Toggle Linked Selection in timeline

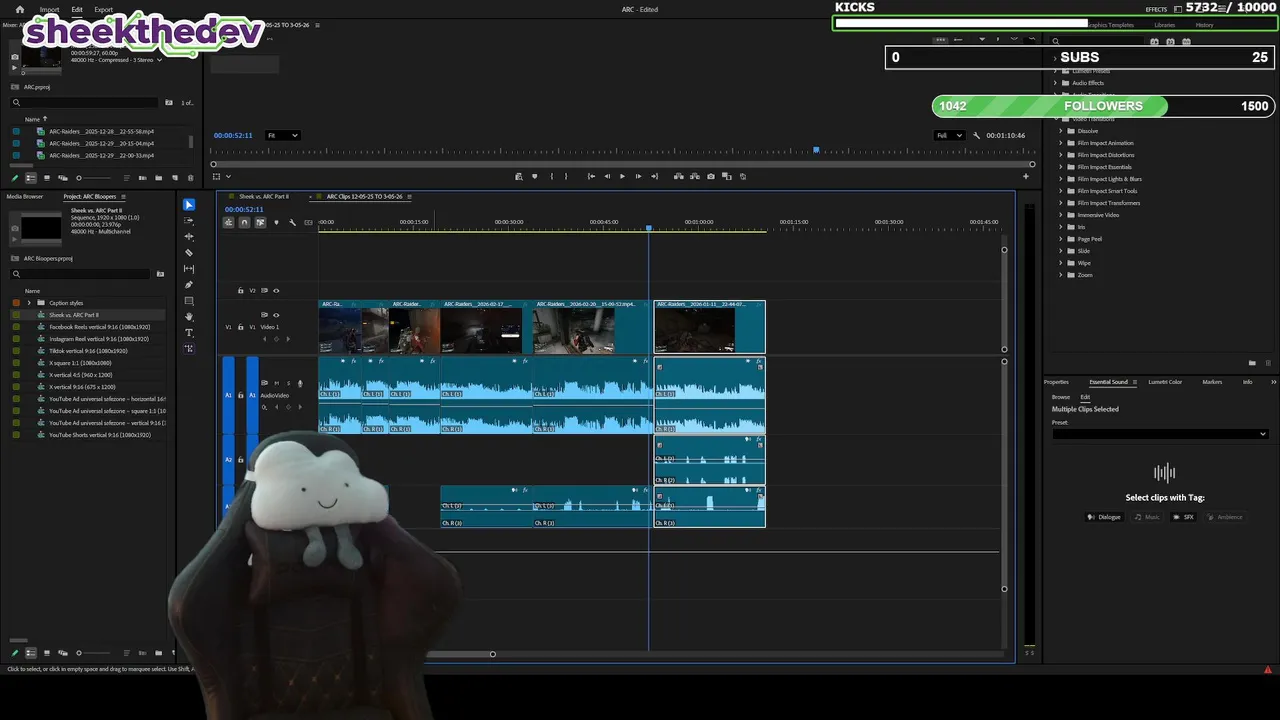point(260,222)
